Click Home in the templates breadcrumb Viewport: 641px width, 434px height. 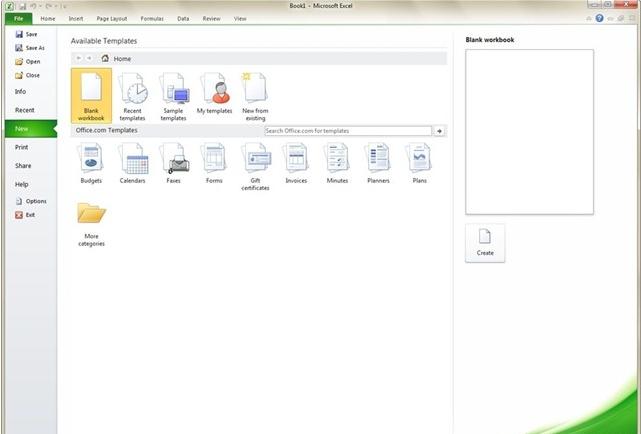click(122, 59)
